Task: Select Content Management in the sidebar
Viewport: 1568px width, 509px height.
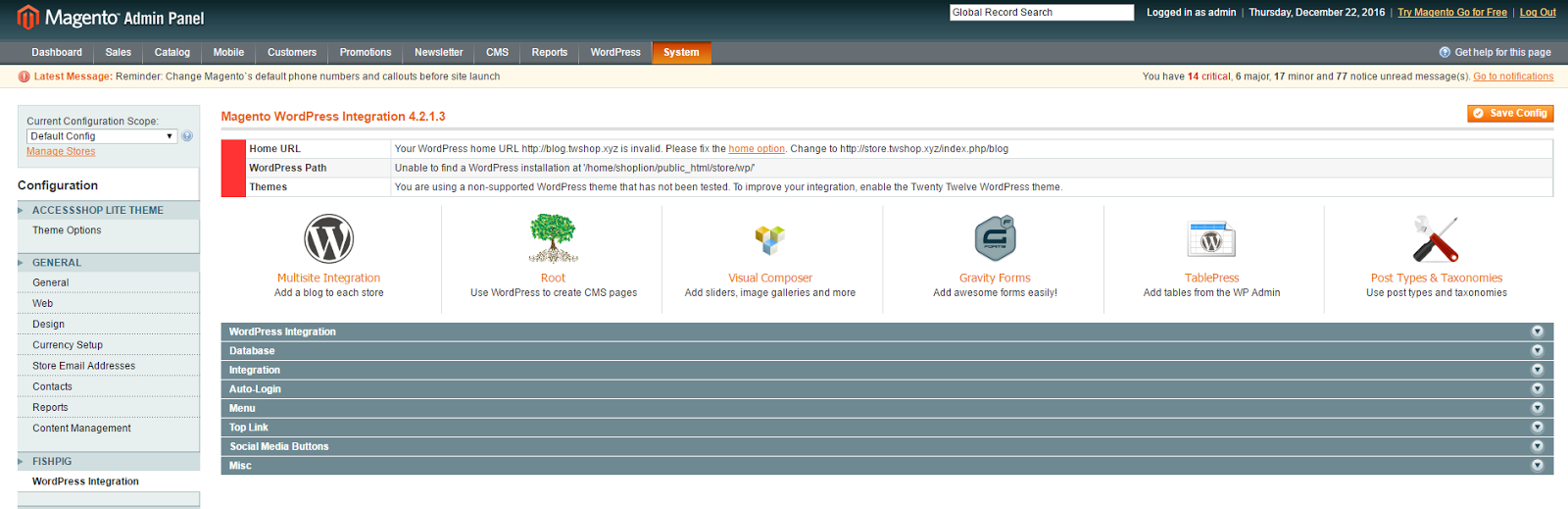Action: (x=81, y=429)
